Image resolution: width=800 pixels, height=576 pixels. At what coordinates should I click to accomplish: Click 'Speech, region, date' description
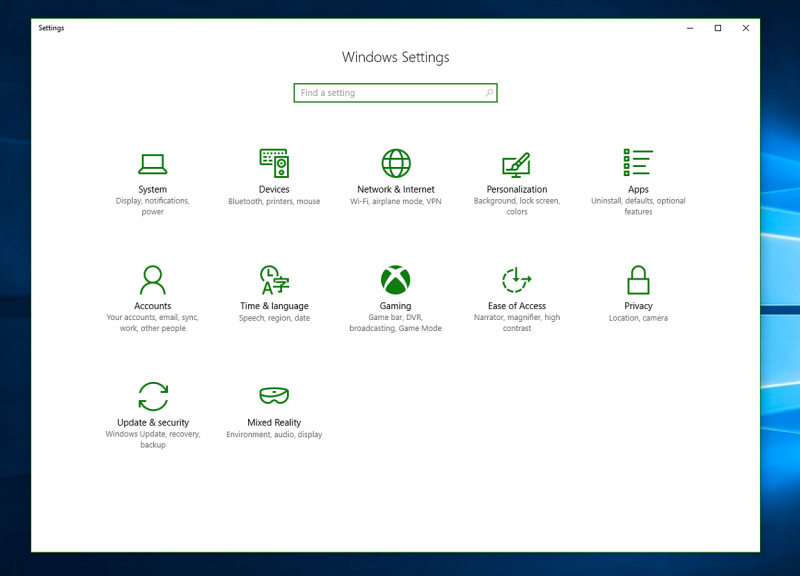pyautogui.click(x=274, y=318)
